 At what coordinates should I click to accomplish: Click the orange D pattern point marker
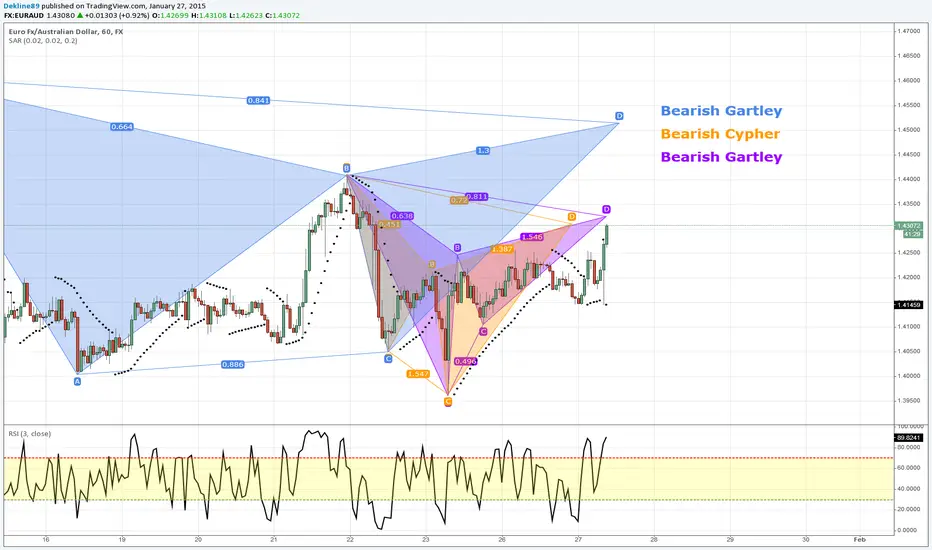pyautogui.click(x=572, y=217)
